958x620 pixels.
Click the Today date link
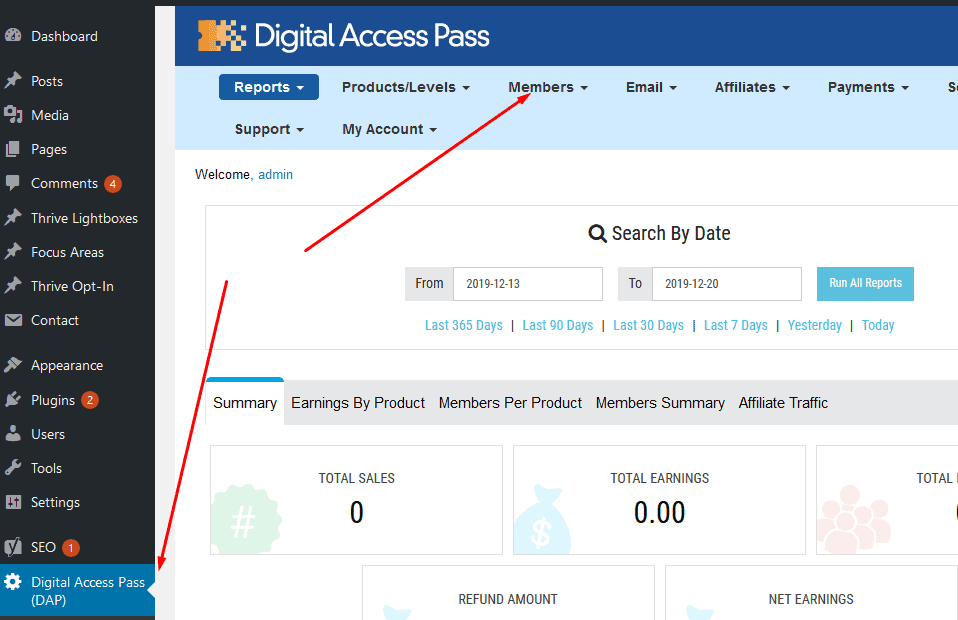click(878, 325)
